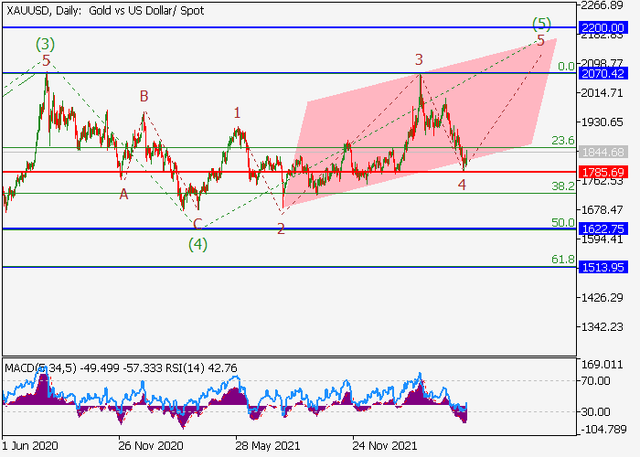Select the green (5) wave label

[541, 24]
